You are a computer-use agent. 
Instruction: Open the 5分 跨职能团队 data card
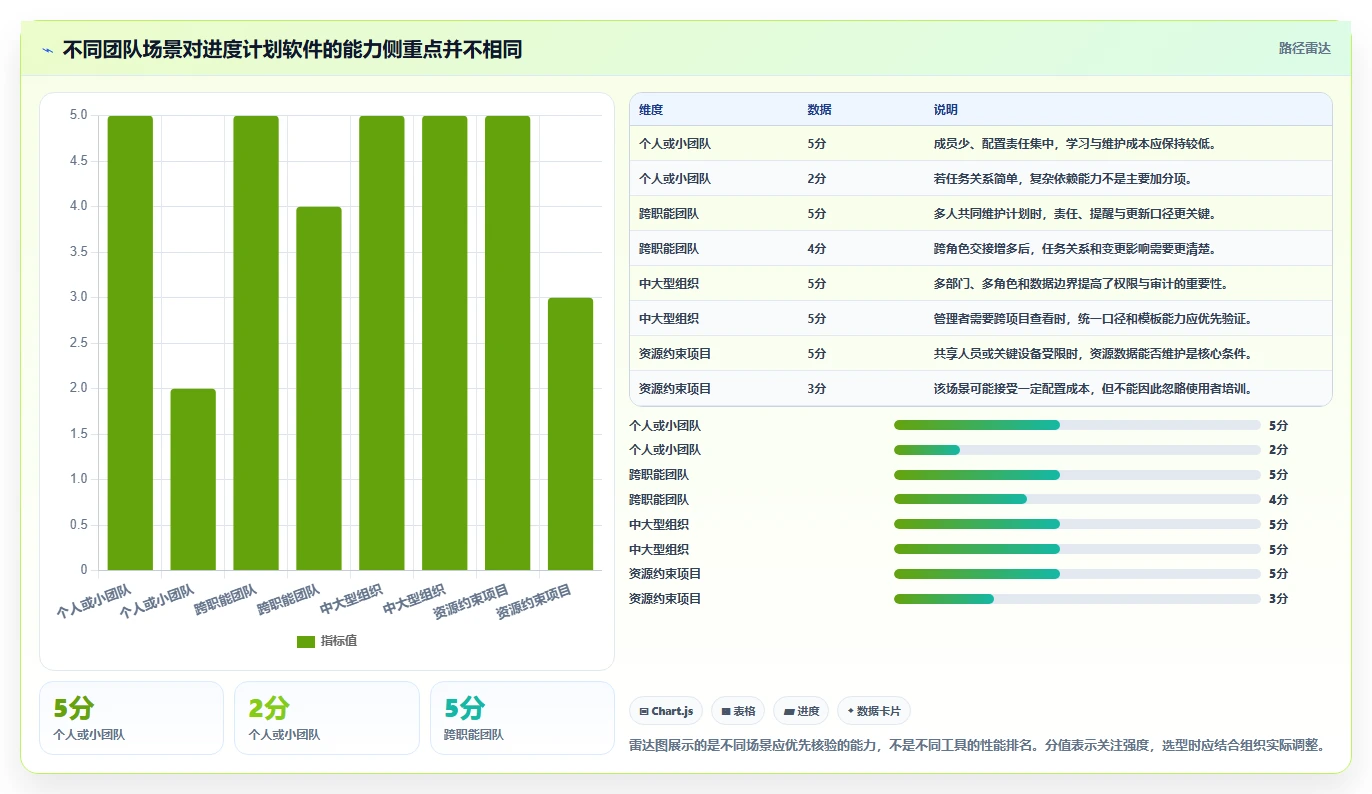pos(522,718)
